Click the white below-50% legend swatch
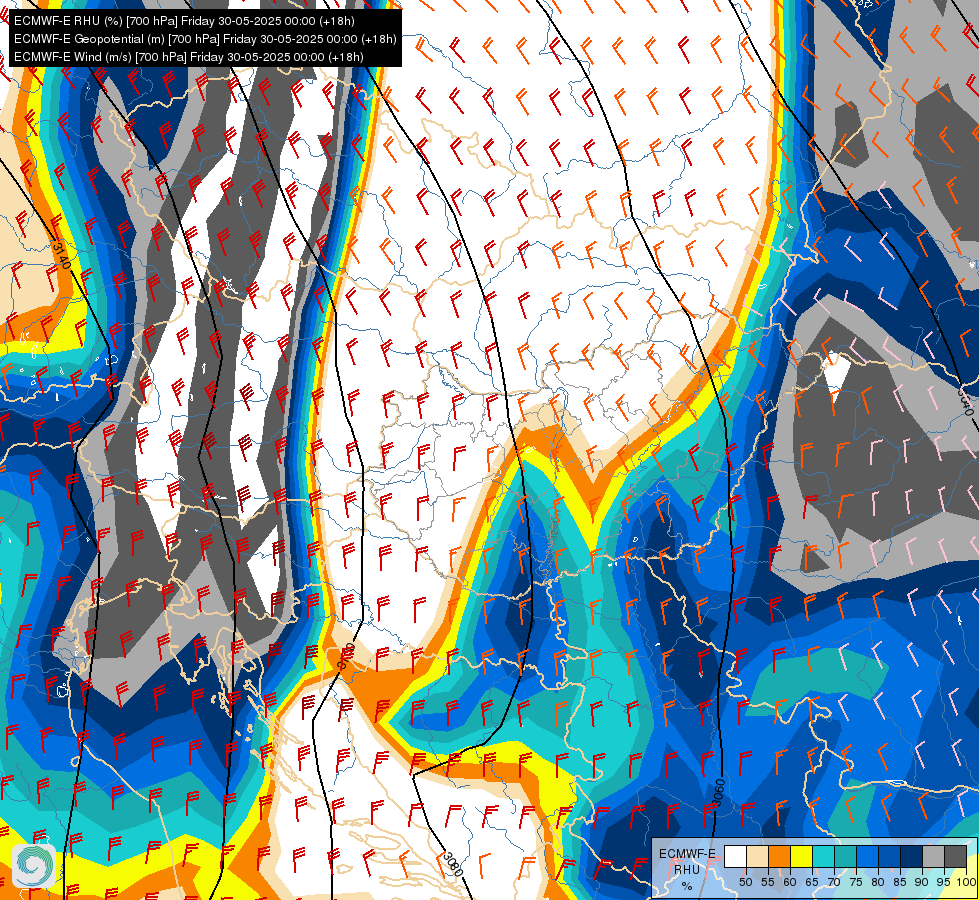This screenshot has height=900, width=979. coord(735,856)
